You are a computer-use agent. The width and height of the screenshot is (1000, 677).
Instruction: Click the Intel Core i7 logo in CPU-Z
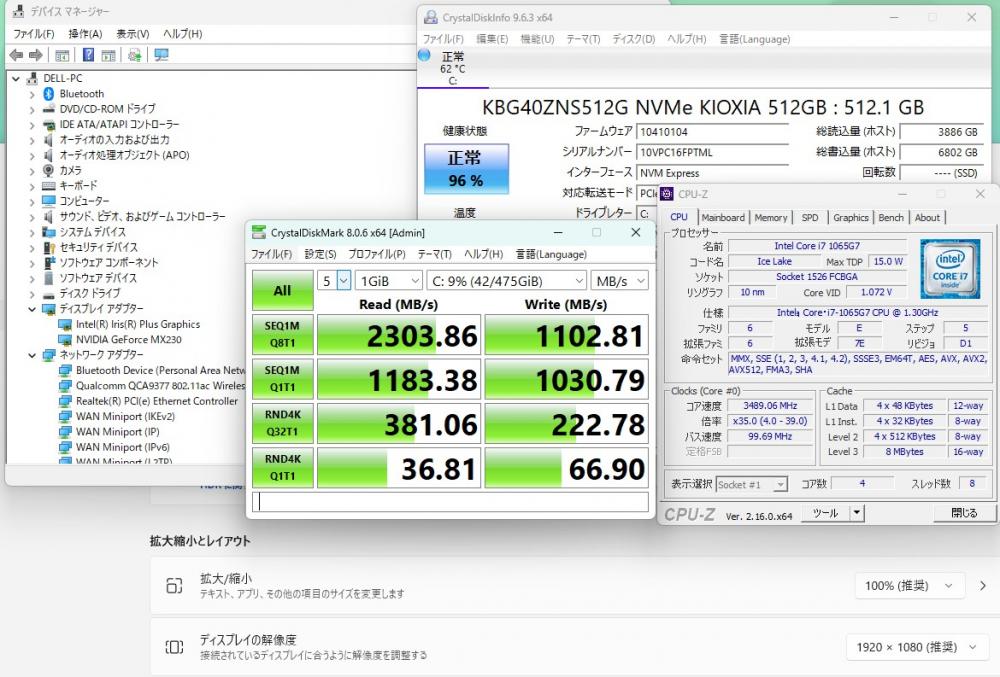950,268
